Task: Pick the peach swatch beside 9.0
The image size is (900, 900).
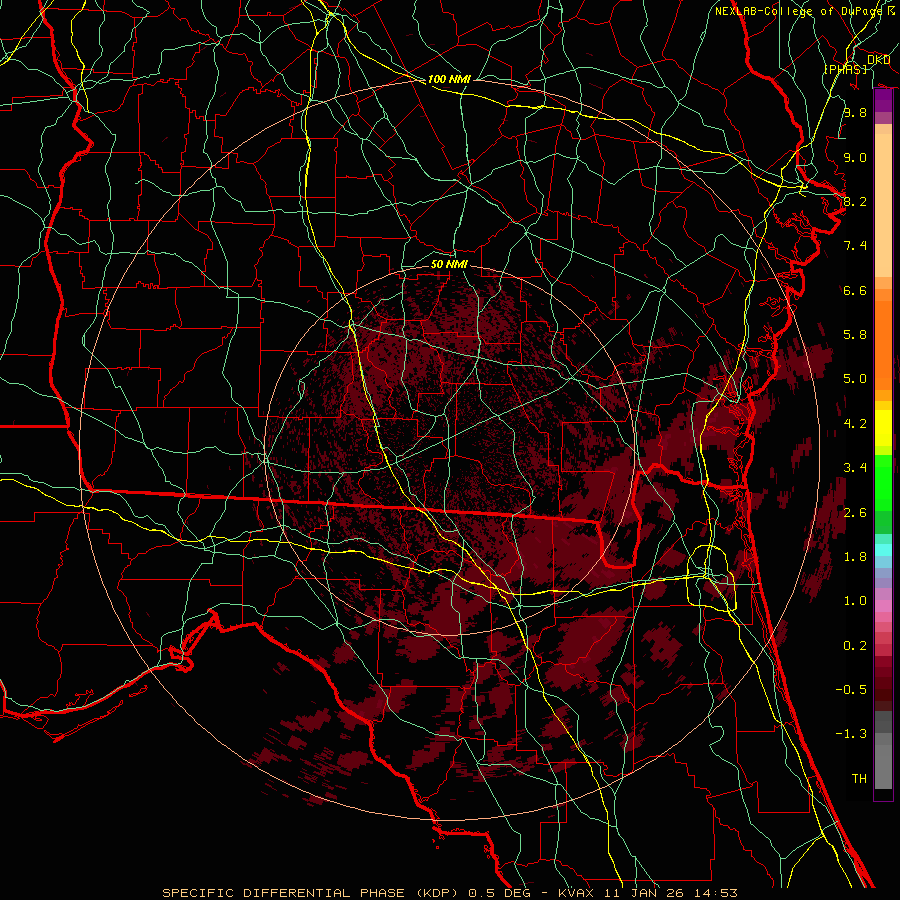Action: coord(883,157)
